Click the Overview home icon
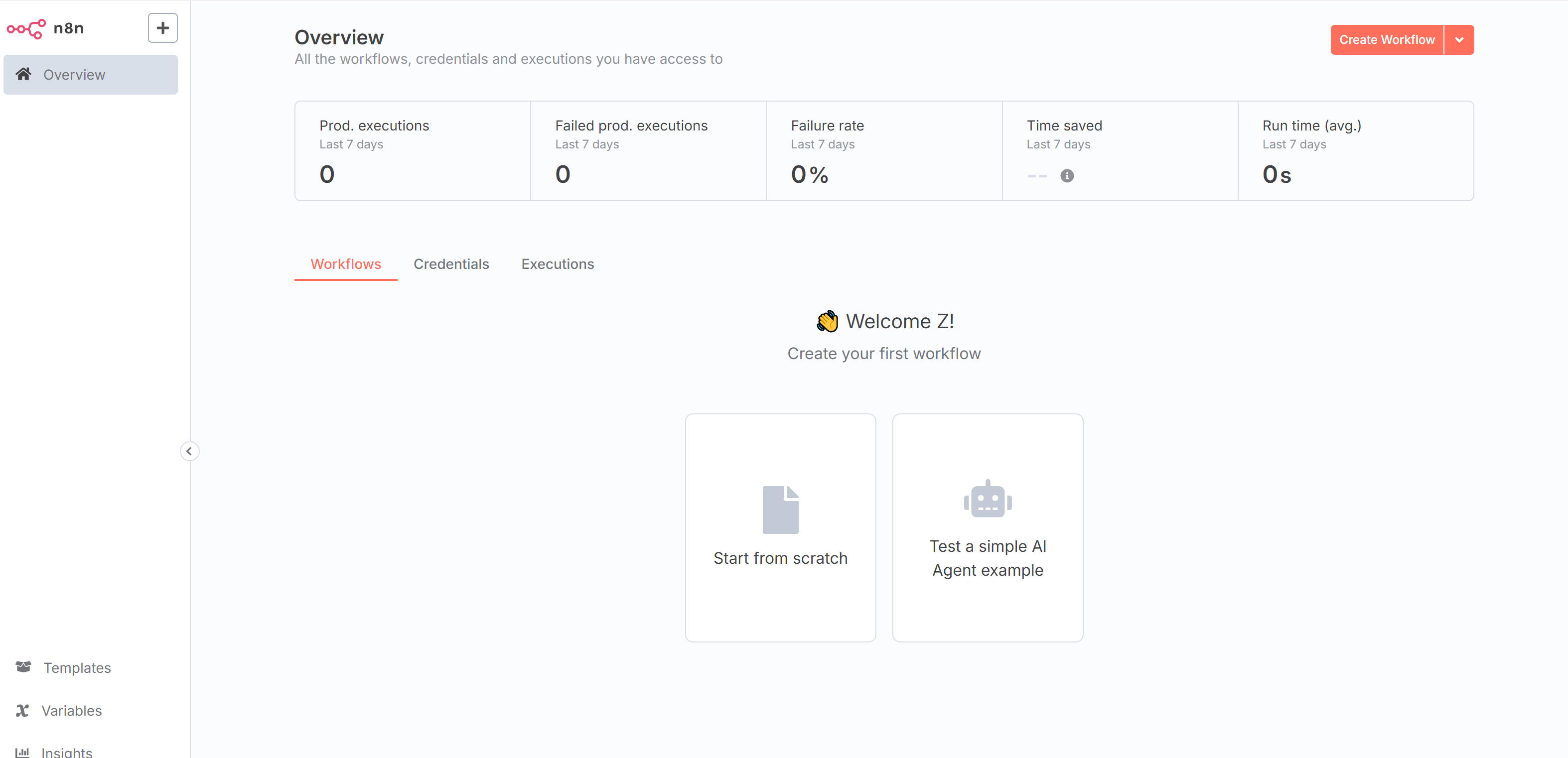Viewport: 1568px width, 758px height. point(24,74)
